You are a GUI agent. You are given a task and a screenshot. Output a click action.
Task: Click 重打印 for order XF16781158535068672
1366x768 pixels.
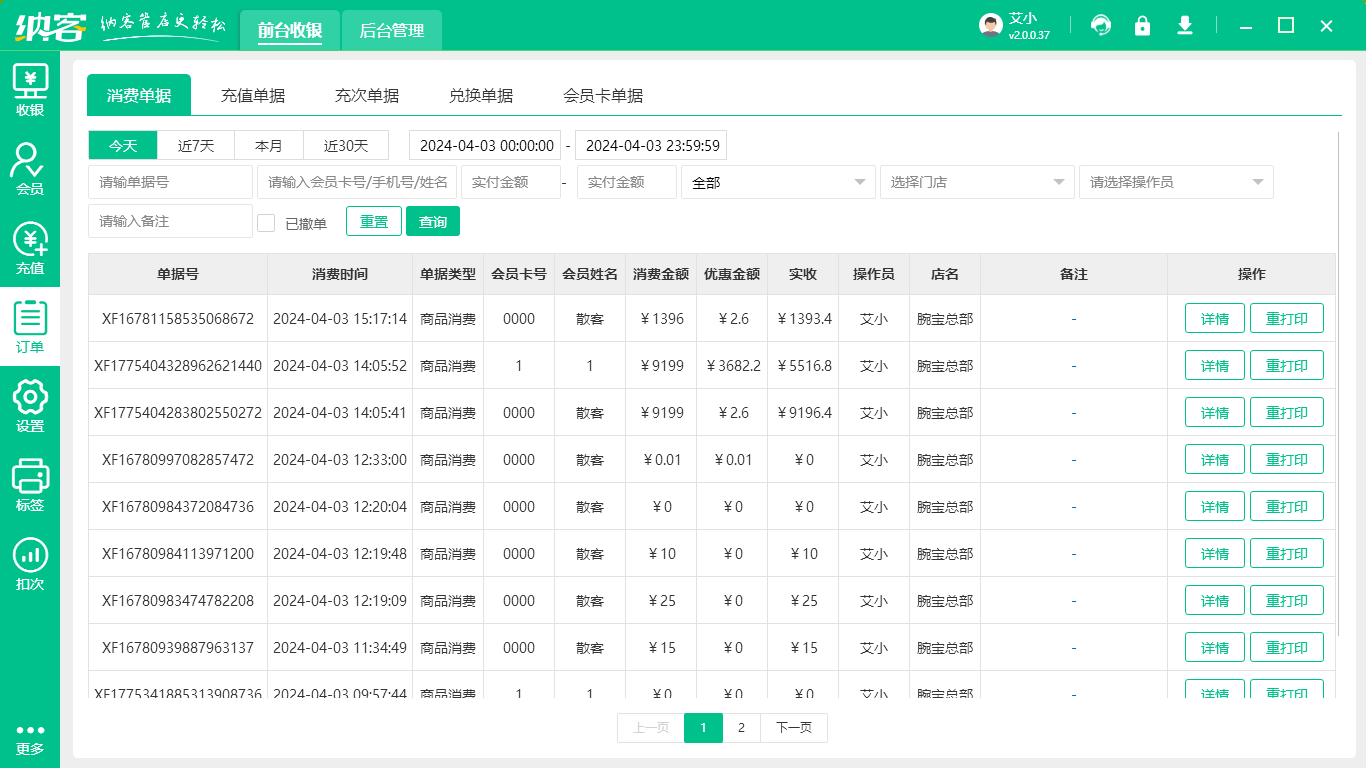(x=1287, y=318)
